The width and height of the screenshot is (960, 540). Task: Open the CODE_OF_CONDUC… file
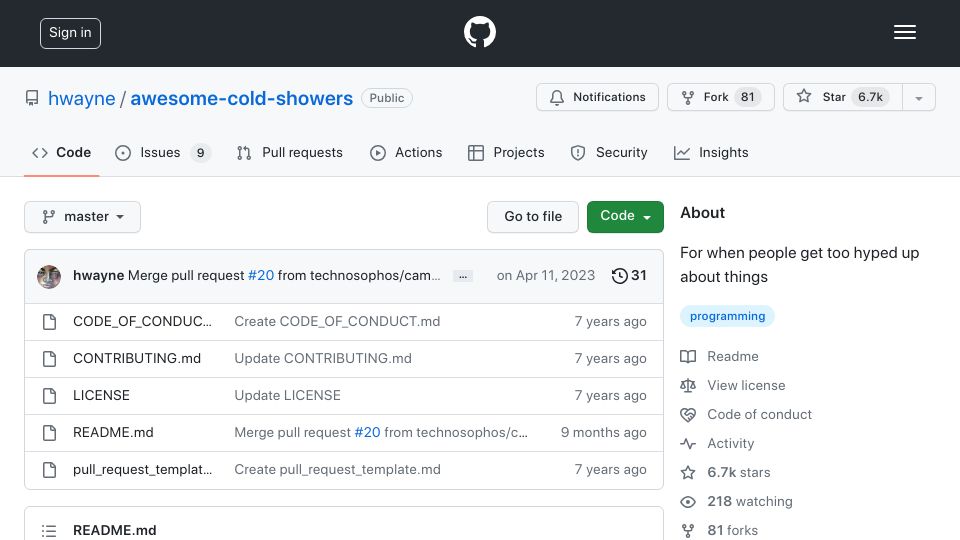[x=142, y=321]
